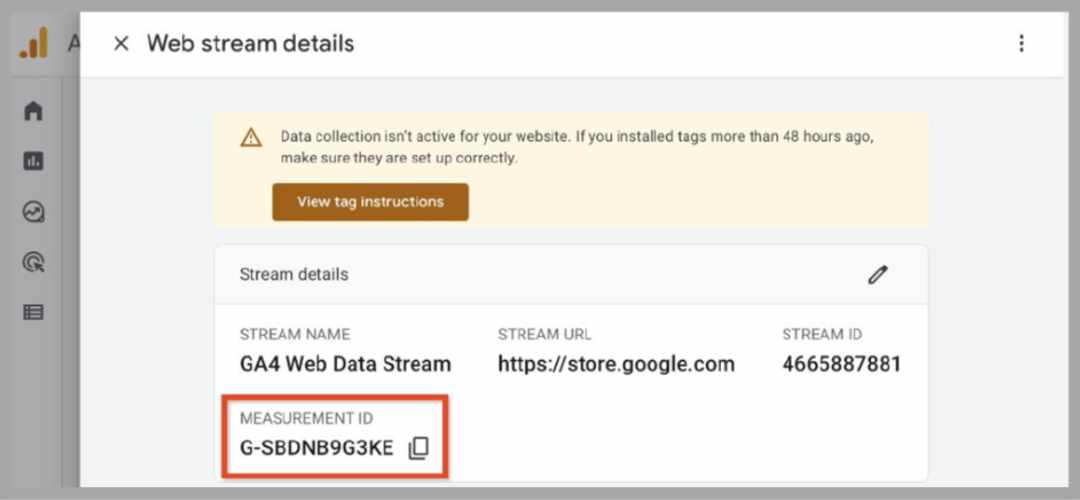Click the warning triangle icon
The height and width of the screenshot is (500, 1080).
[x=251, y=138]
